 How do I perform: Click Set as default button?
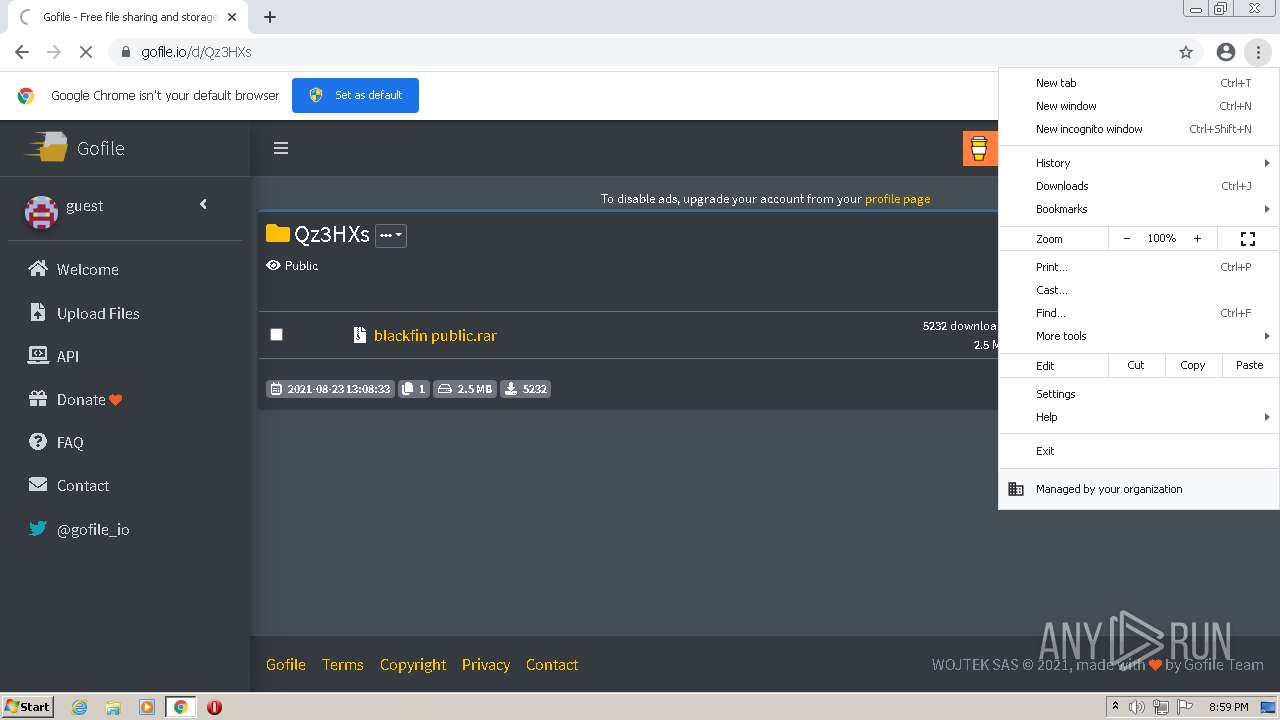355,95
